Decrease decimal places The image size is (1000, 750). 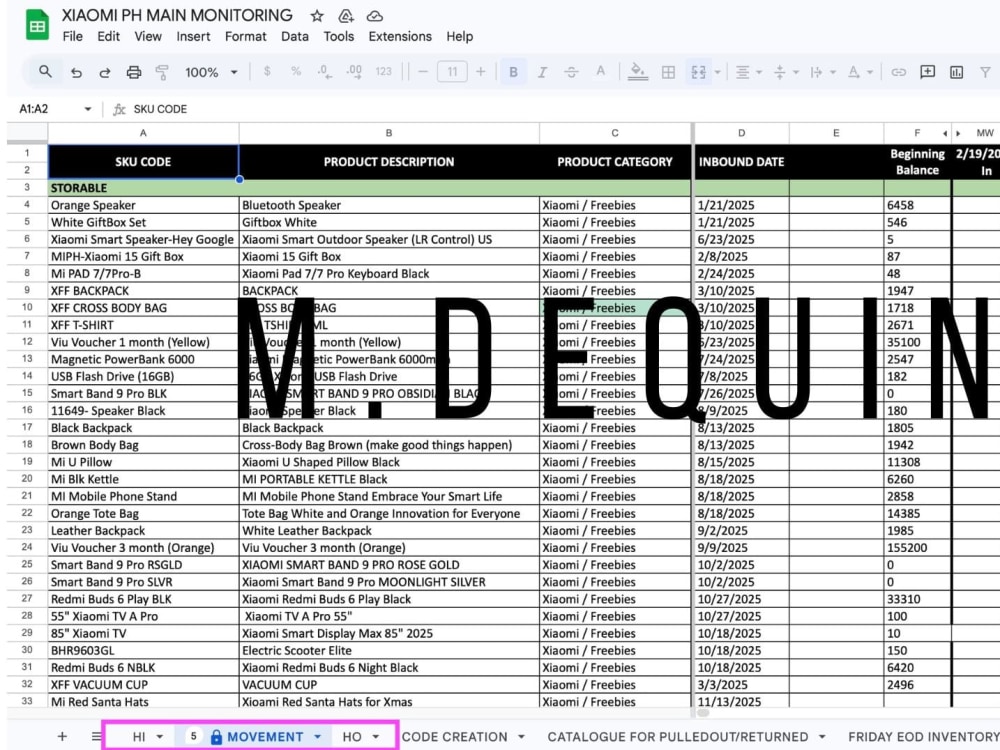(x=325, y=71)
